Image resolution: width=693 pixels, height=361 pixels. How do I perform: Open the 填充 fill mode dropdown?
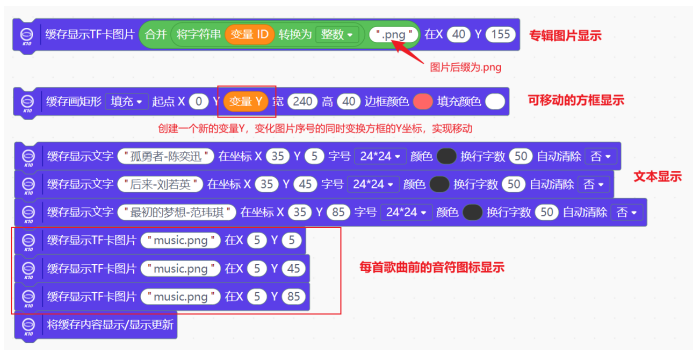pos(126,102)
